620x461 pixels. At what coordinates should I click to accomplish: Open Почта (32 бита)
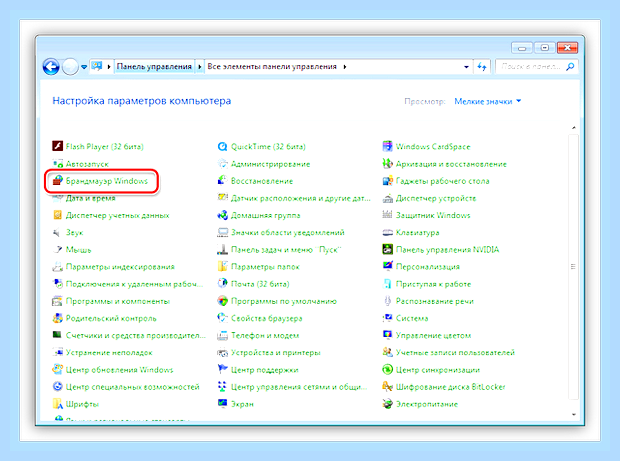click(260, 284)
